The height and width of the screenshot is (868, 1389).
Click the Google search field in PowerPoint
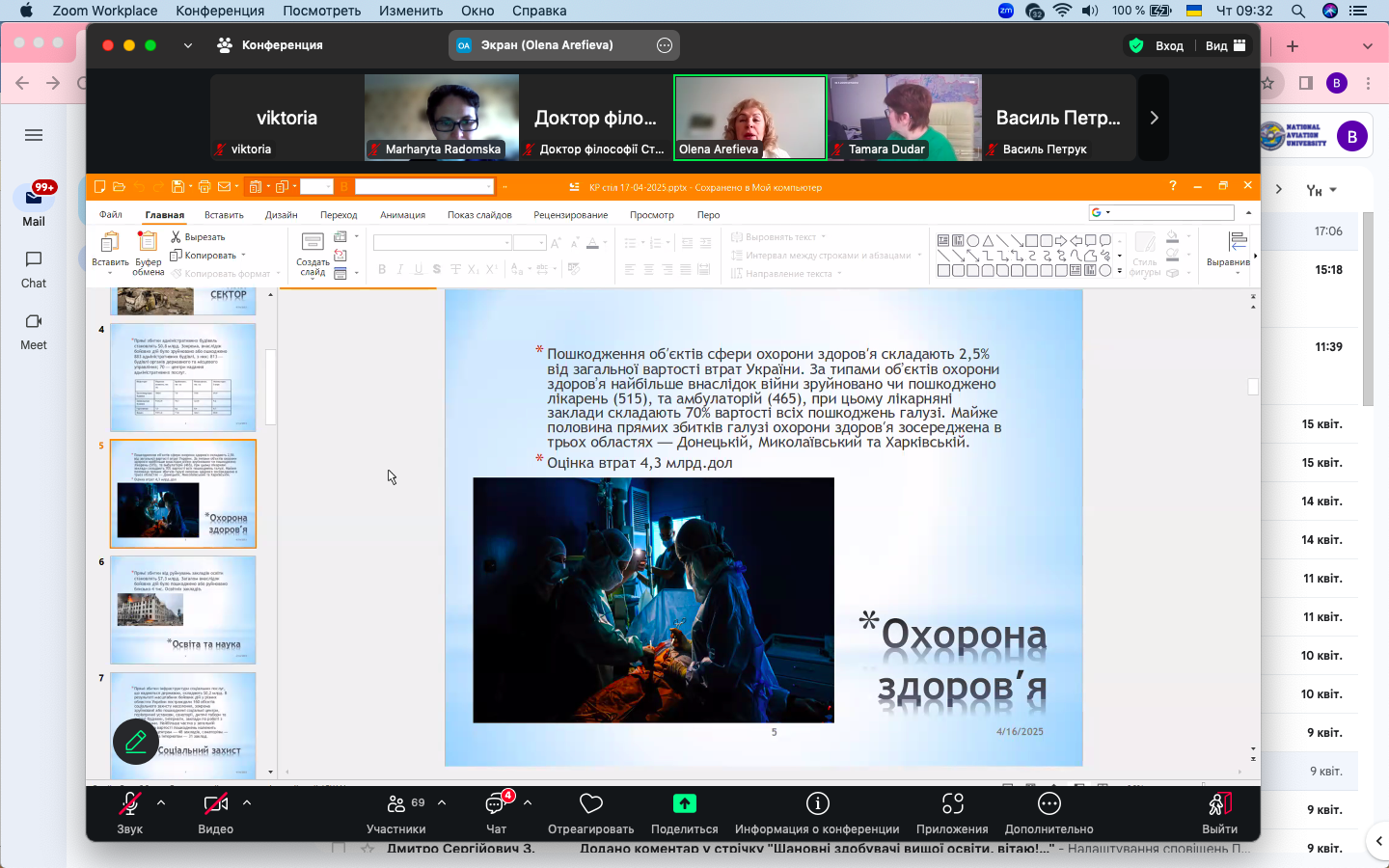(x=1162, y=212)
